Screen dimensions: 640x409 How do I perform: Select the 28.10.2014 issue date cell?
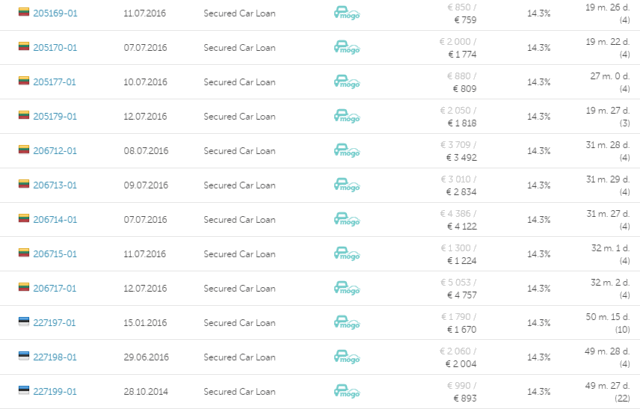146,392
